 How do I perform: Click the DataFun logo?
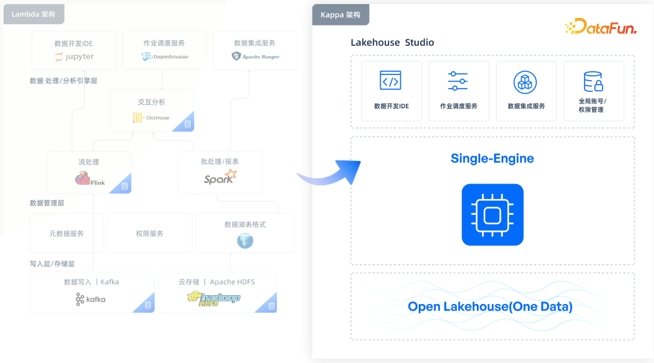point(601,26)
